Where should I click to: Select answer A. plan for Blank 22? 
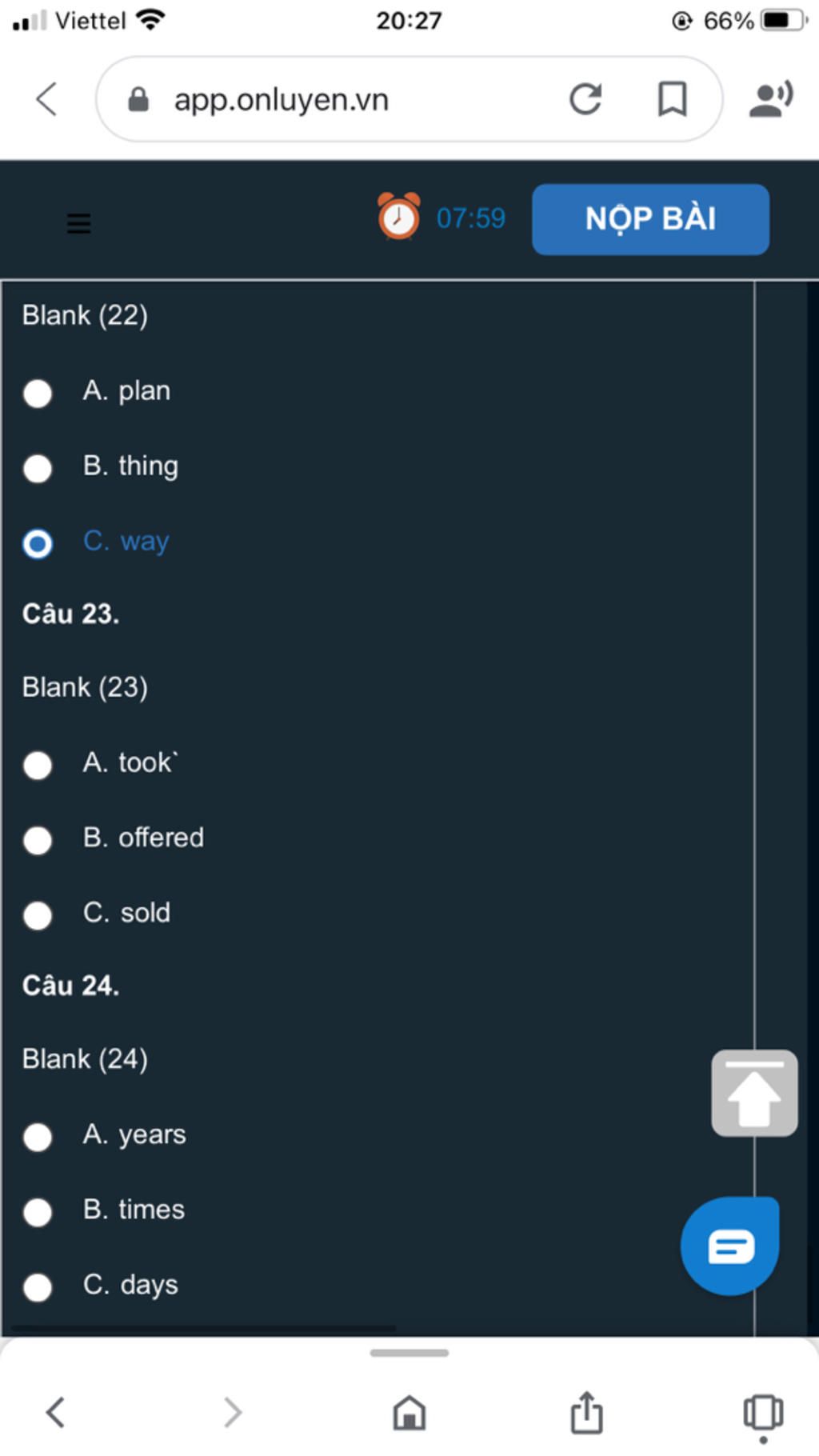[x=98, y=392]
